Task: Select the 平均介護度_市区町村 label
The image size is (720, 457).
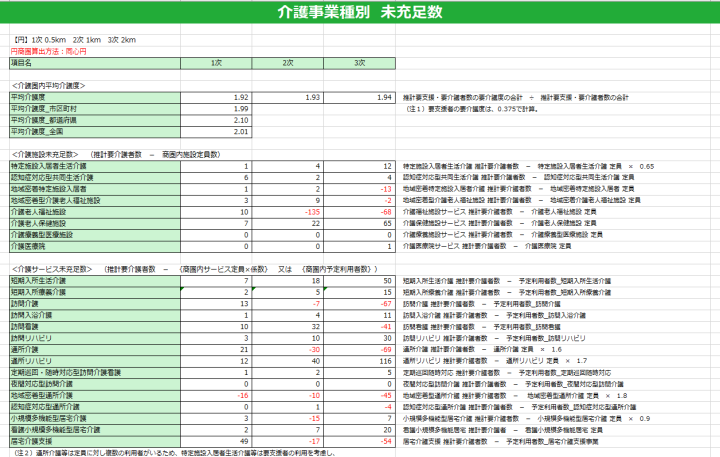Action: [95, 109]
